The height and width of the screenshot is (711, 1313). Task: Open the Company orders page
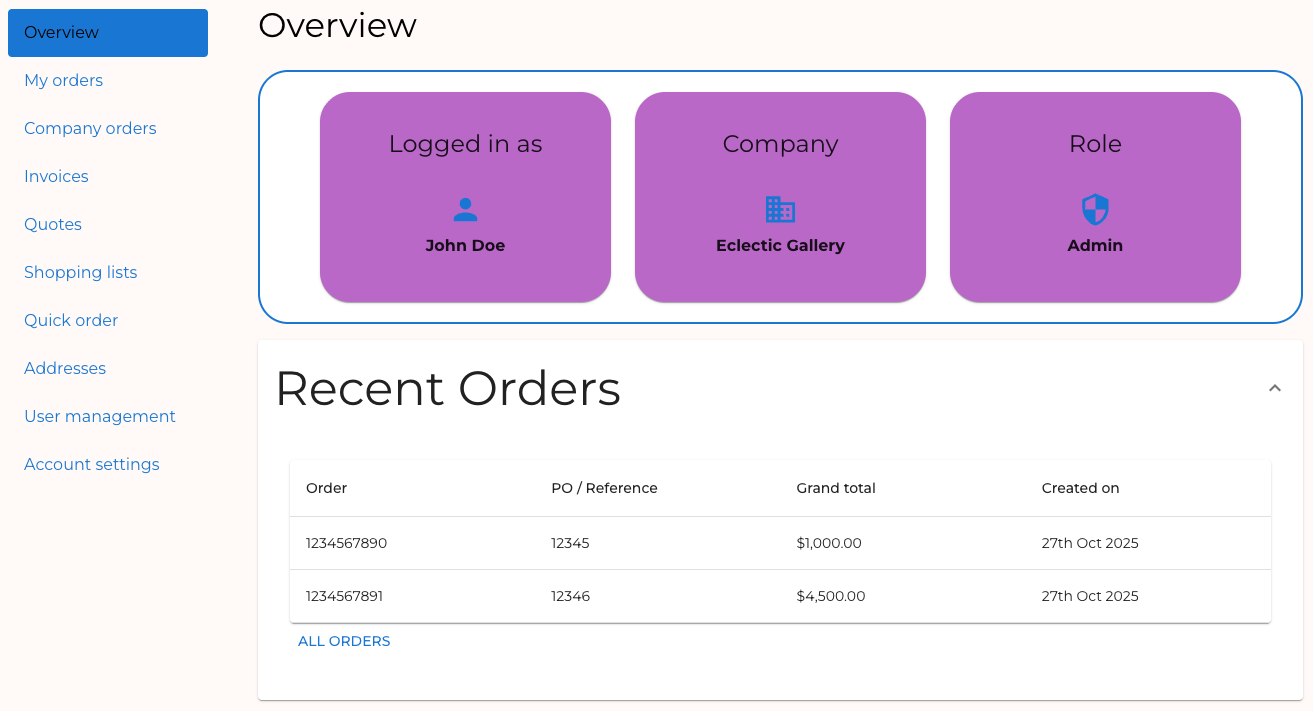[90, 128]
